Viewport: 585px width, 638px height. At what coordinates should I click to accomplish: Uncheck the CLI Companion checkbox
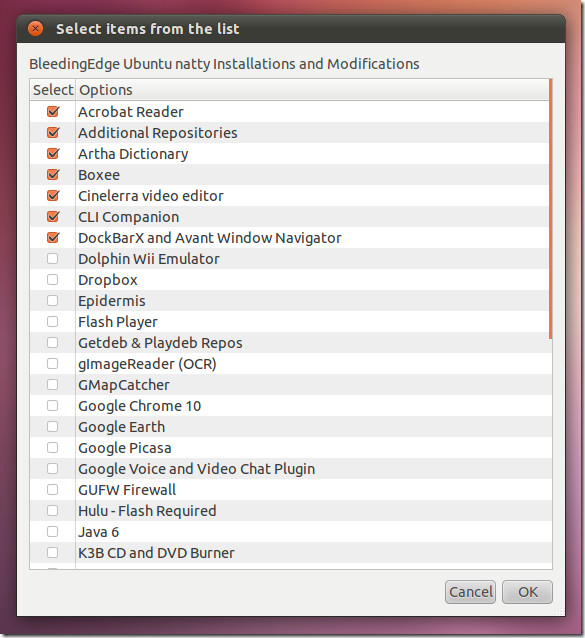click(53, 216)
